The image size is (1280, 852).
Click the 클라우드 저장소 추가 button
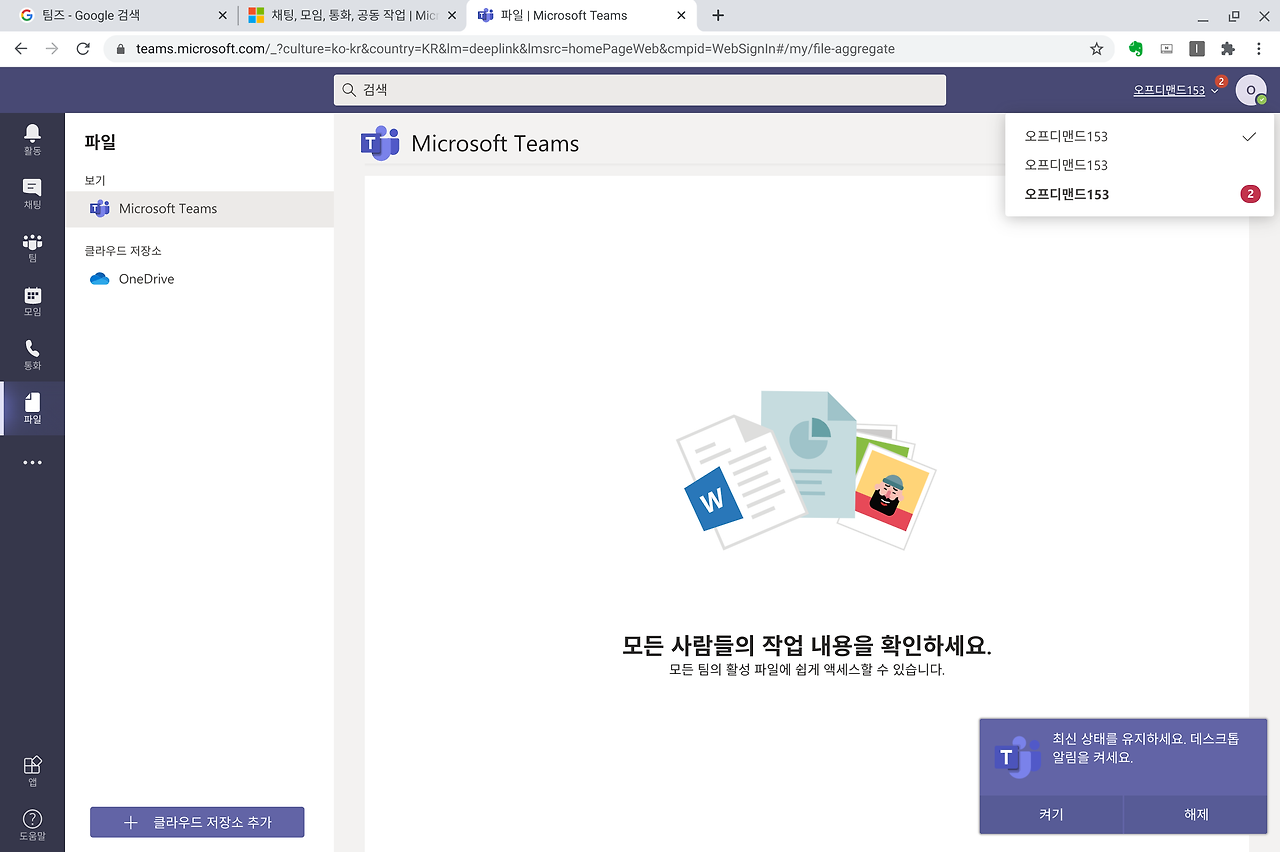click(197, 822)
